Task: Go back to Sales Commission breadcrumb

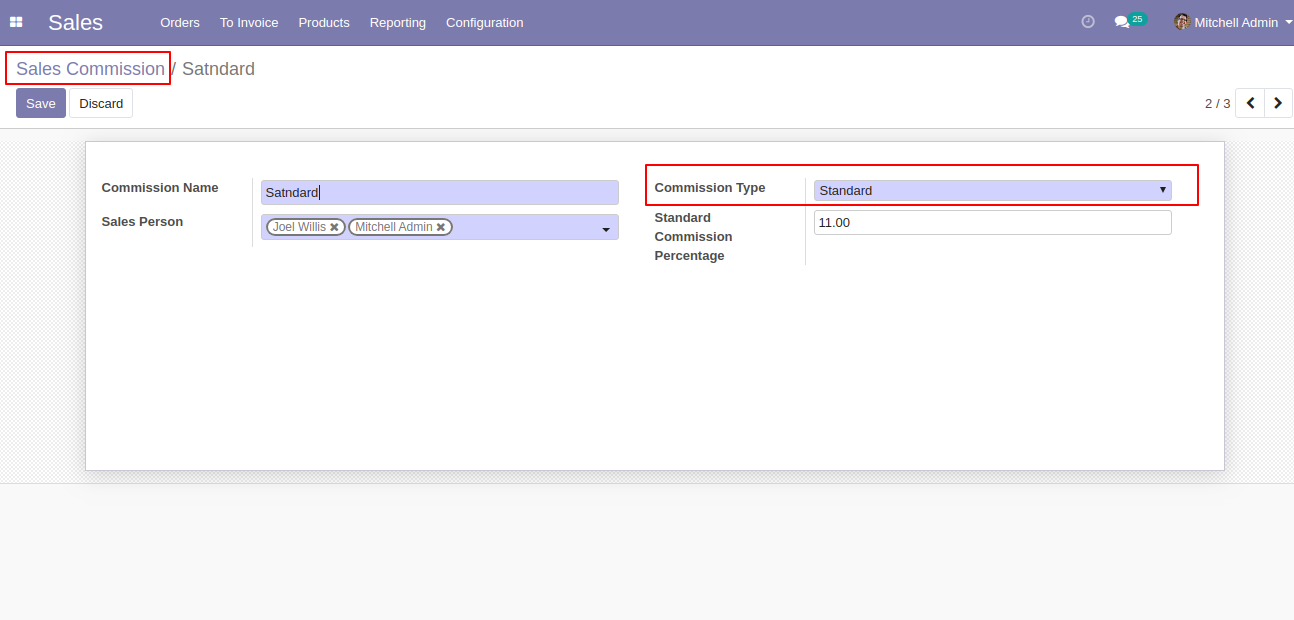Action: (x=90, y=69)
